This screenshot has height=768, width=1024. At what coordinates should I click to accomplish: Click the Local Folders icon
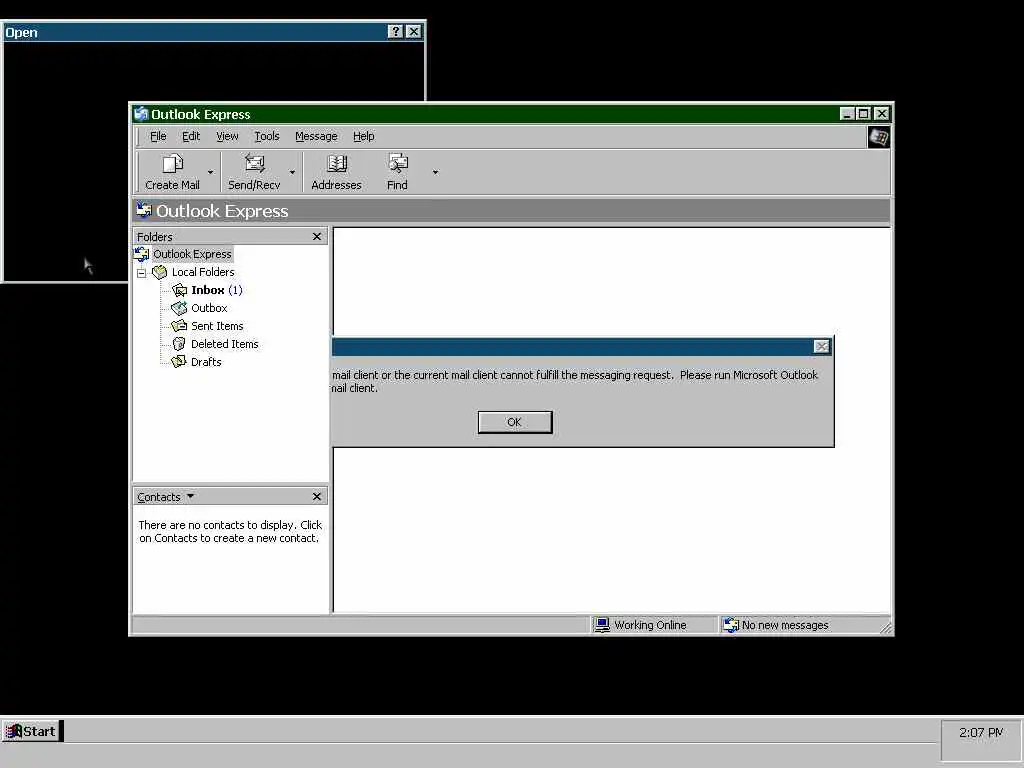coord(159,272)
